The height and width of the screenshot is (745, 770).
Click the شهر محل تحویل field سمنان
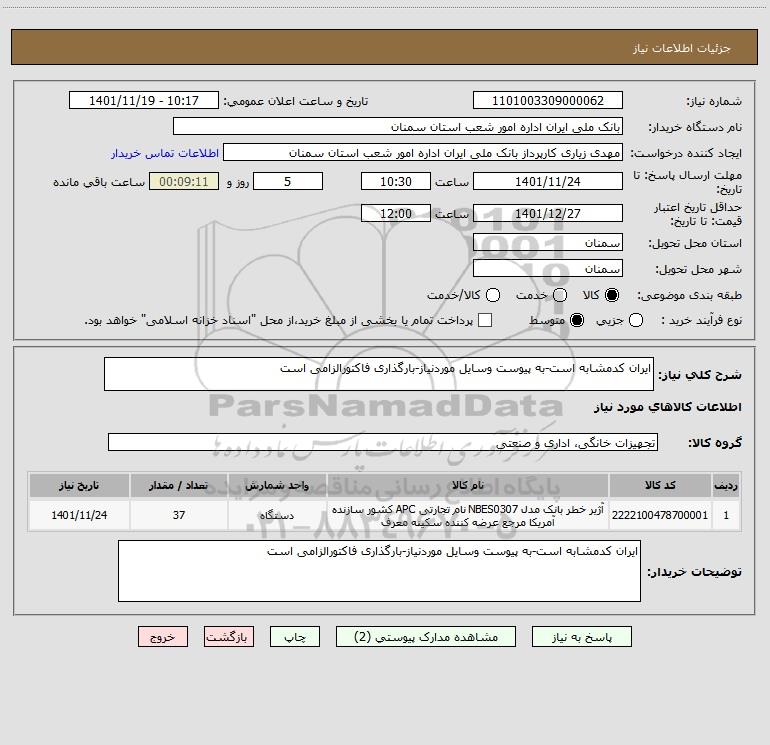[x=548, y=269]
